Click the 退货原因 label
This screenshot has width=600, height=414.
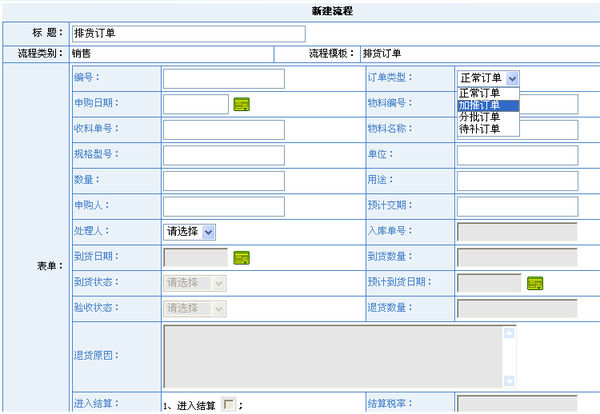point(96,355)
